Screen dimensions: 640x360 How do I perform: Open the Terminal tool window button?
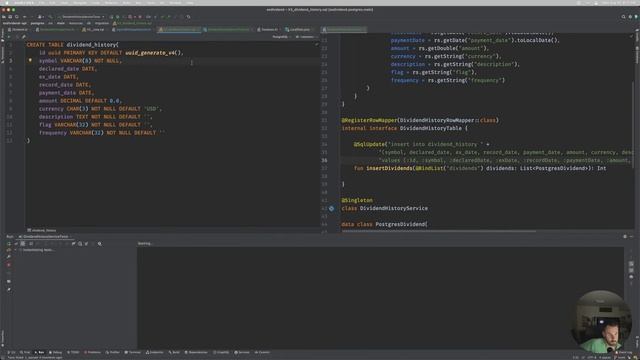(133, 352)
